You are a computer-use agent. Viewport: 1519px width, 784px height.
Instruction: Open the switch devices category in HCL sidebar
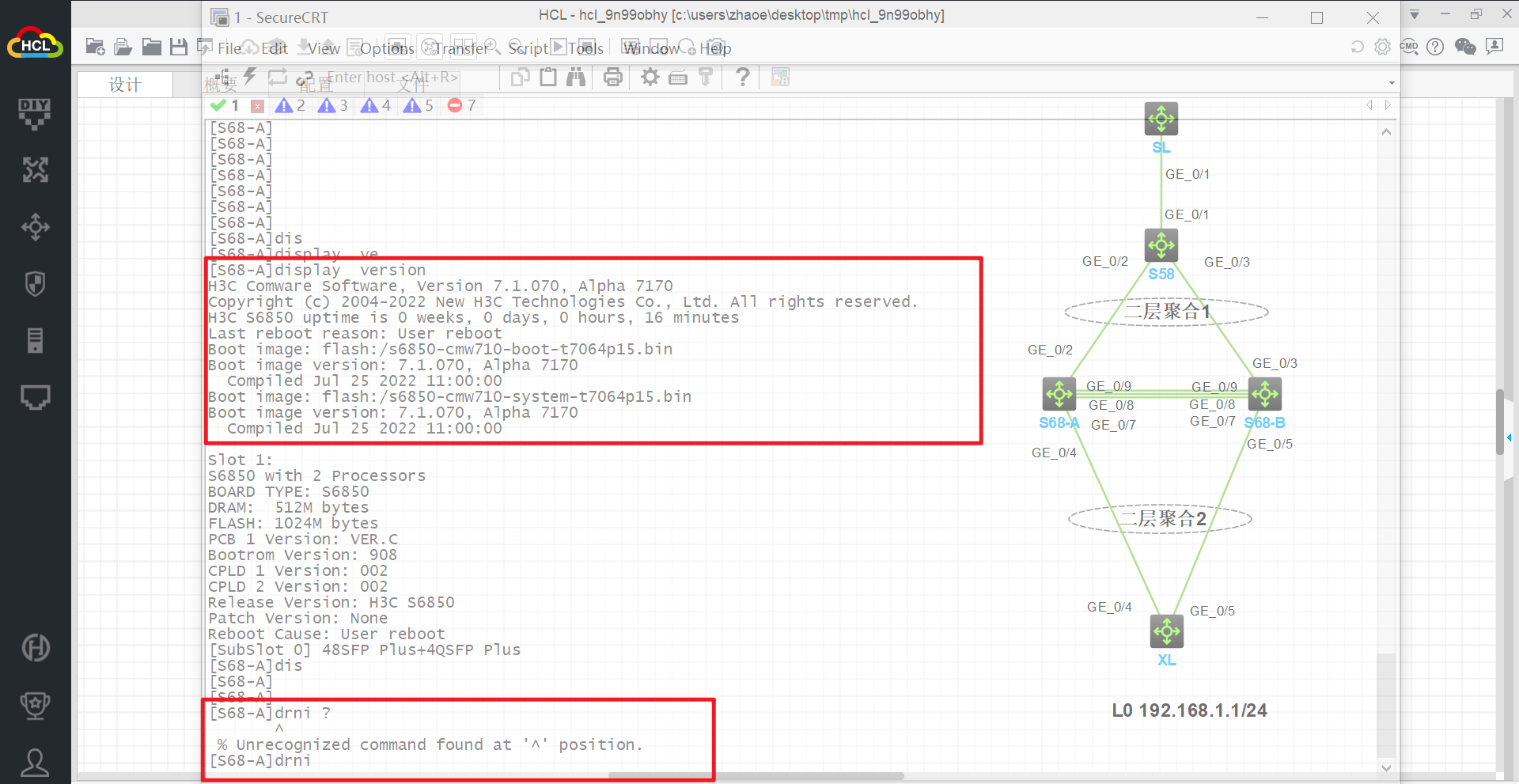pos(35,227)
